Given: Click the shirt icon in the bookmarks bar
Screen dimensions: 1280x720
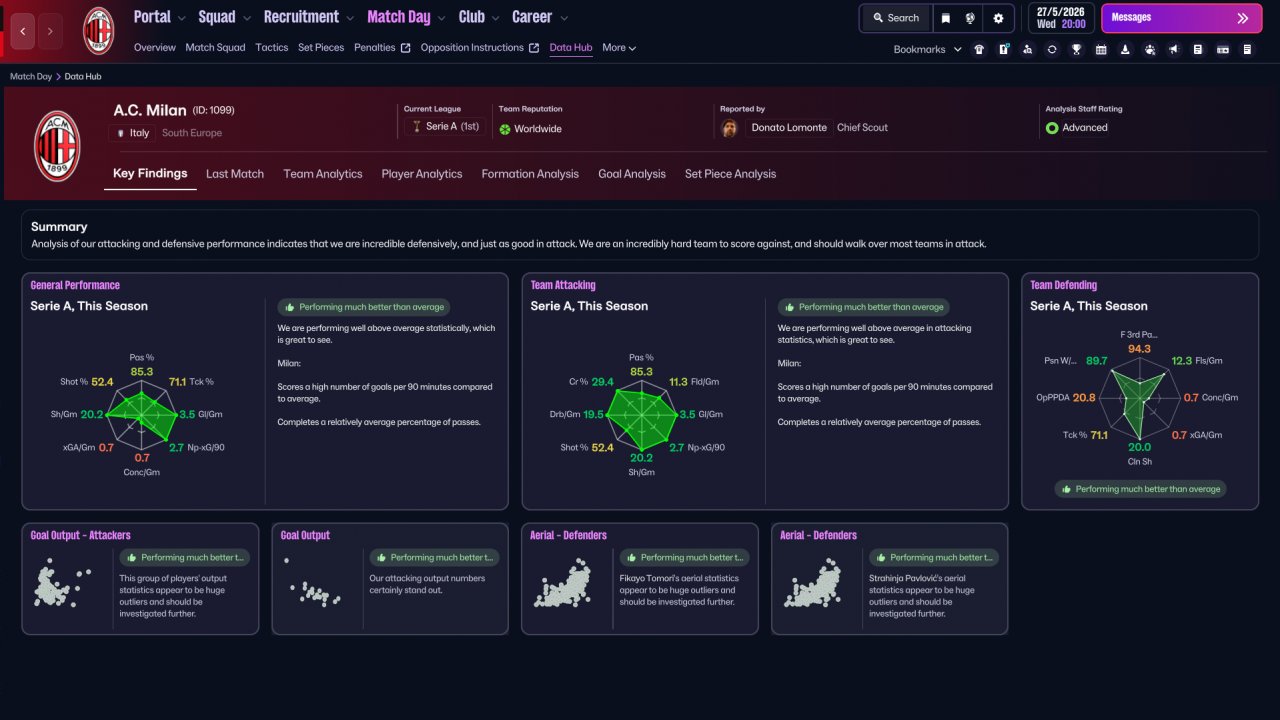Looking at the screenshot, I should click(x=979, y=49).
